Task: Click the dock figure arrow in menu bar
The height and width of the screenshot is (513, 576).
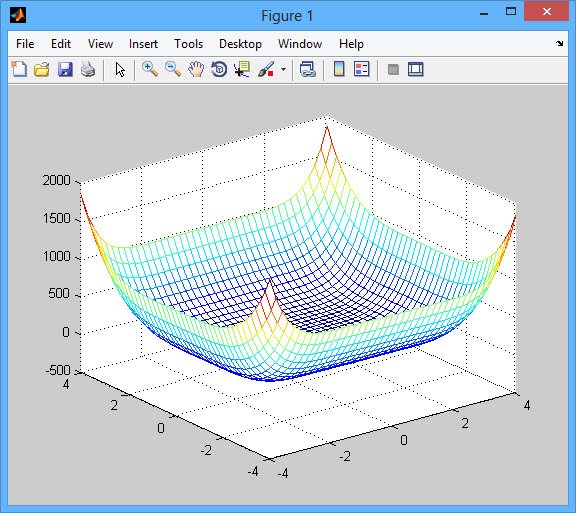Action: coord(559,44)
